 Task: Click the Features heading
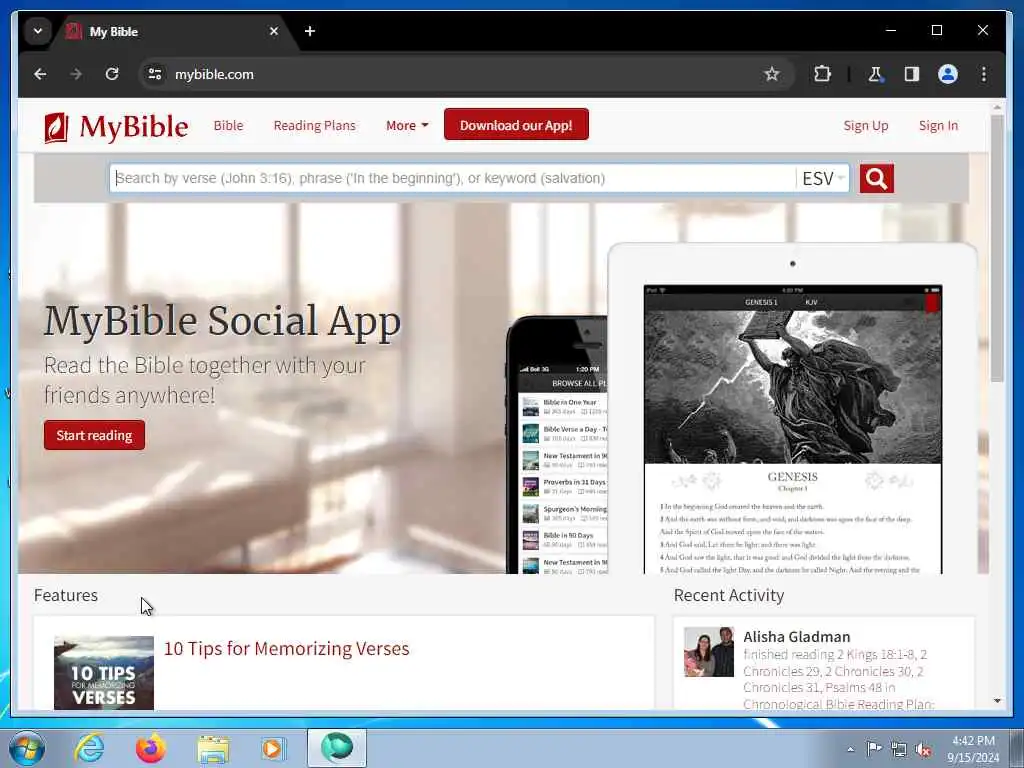point(66,595)
